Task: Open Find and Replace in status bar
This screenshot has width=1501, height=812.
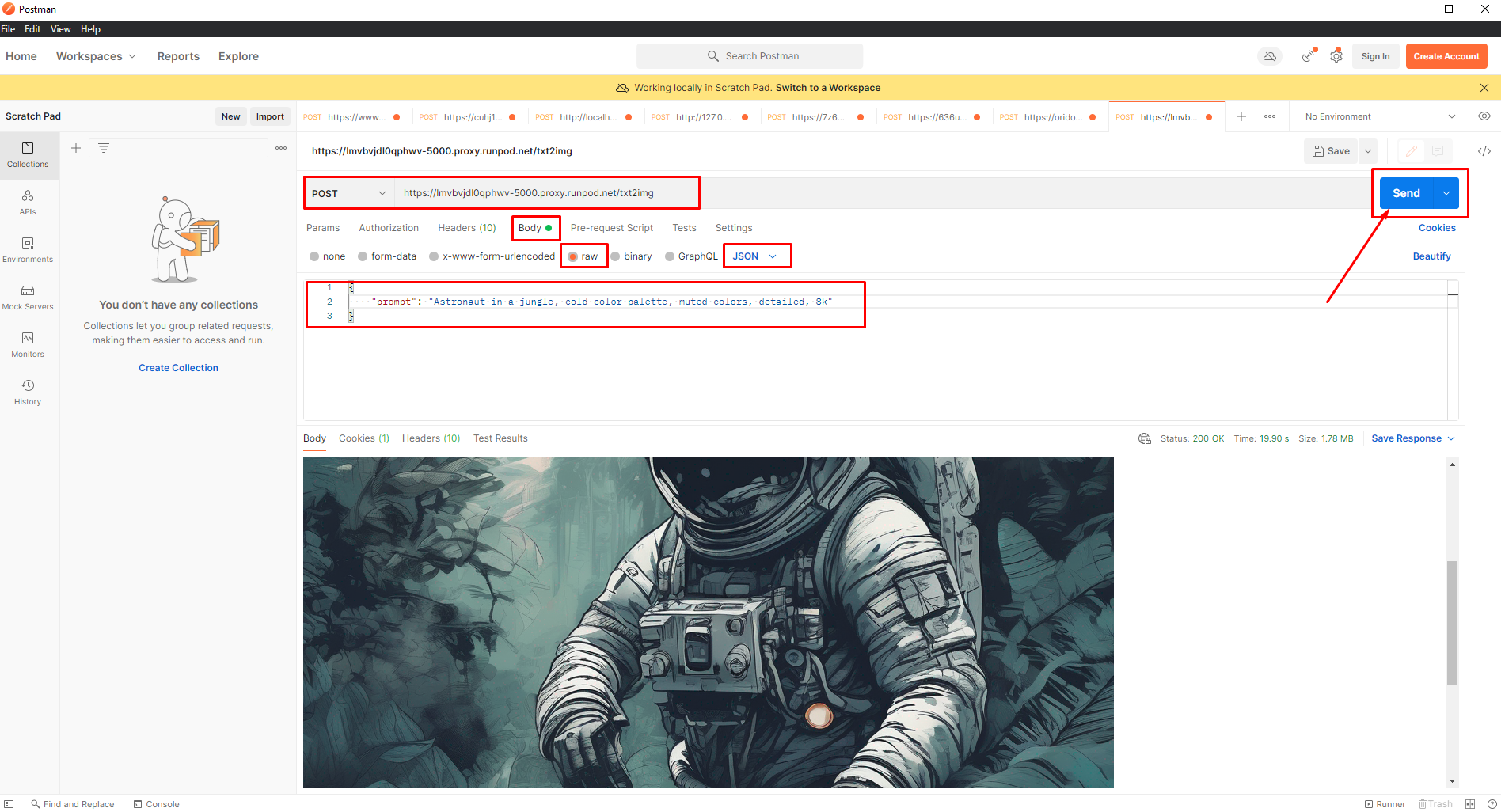Action: (x=73, y=804)
